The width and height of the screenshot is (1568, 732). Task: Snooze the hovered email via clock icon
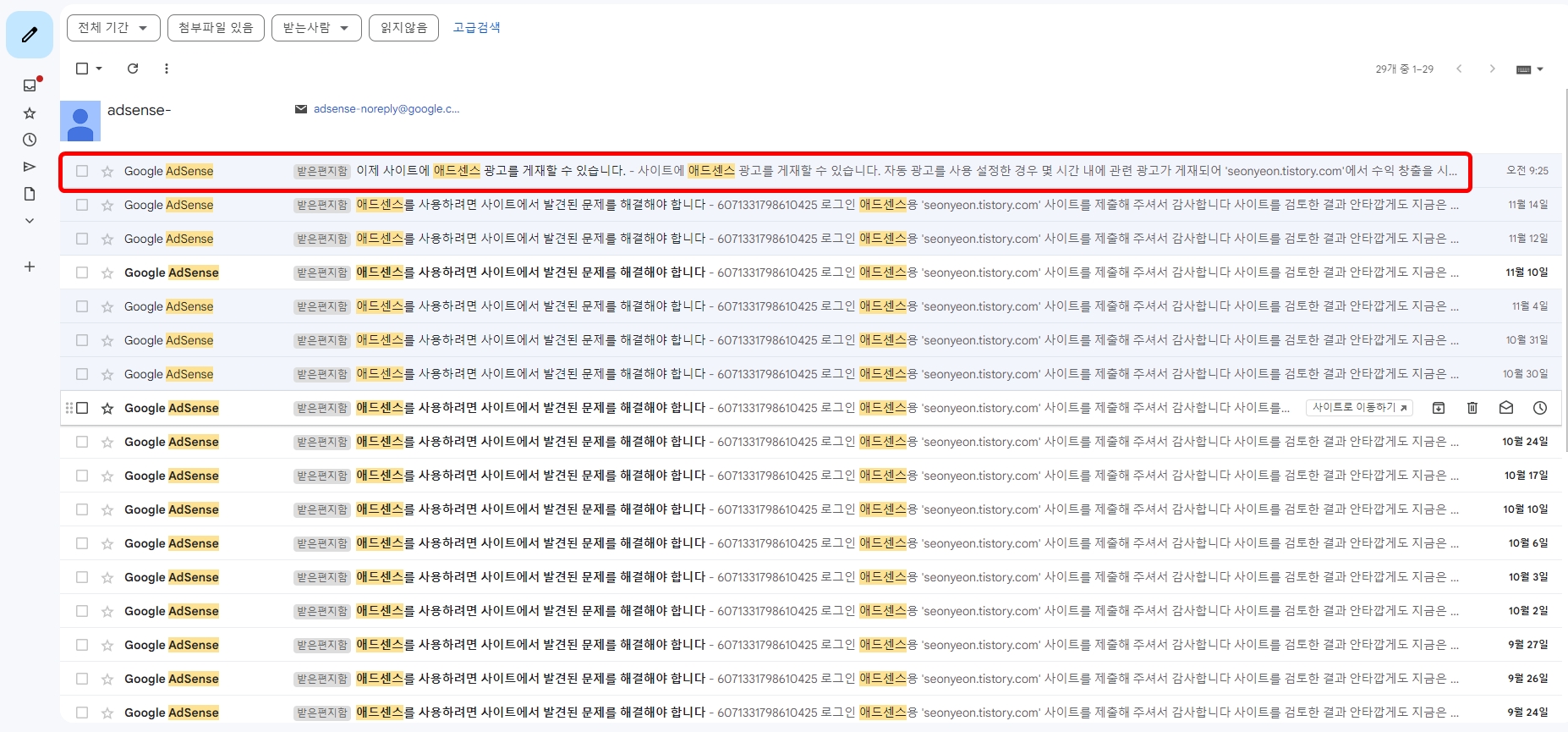1540,408
